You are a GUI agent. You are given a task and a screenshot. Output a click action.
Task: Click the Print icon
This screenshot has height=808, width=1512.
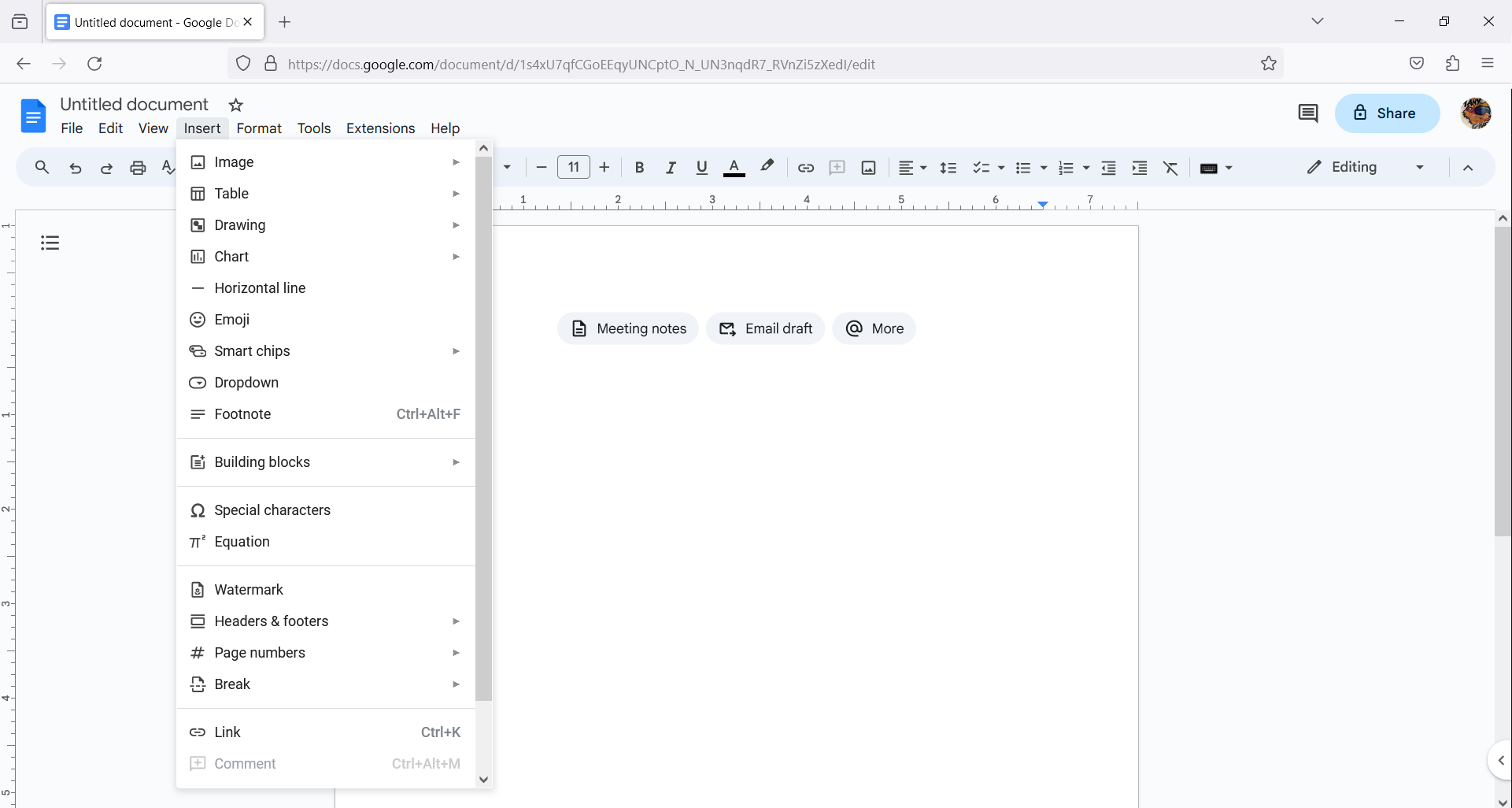[138, 167]
